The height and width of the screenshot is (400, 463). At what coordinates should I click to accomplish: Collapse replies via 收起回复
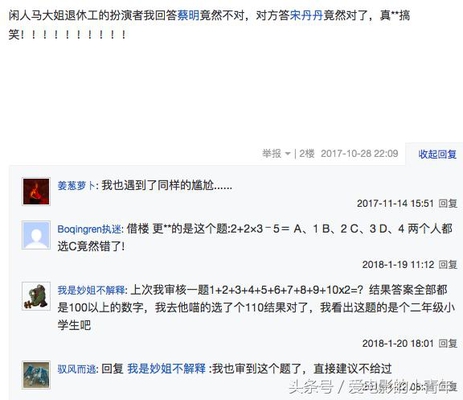click(x=437, y=154)
